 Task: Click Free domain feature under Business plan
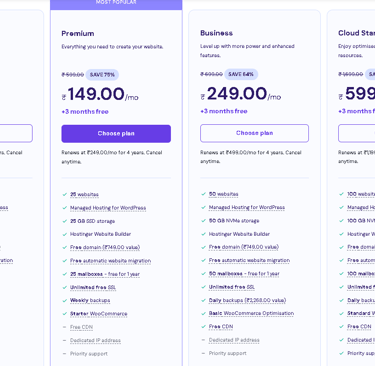tap(244, 247)
